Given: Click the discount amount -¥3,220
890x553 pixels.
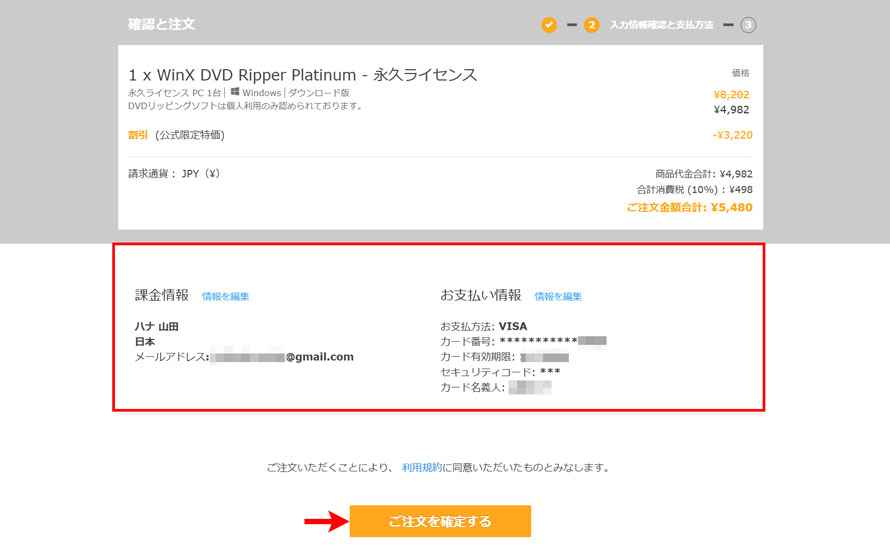Looking at the screenshot, I should (732, 135).
